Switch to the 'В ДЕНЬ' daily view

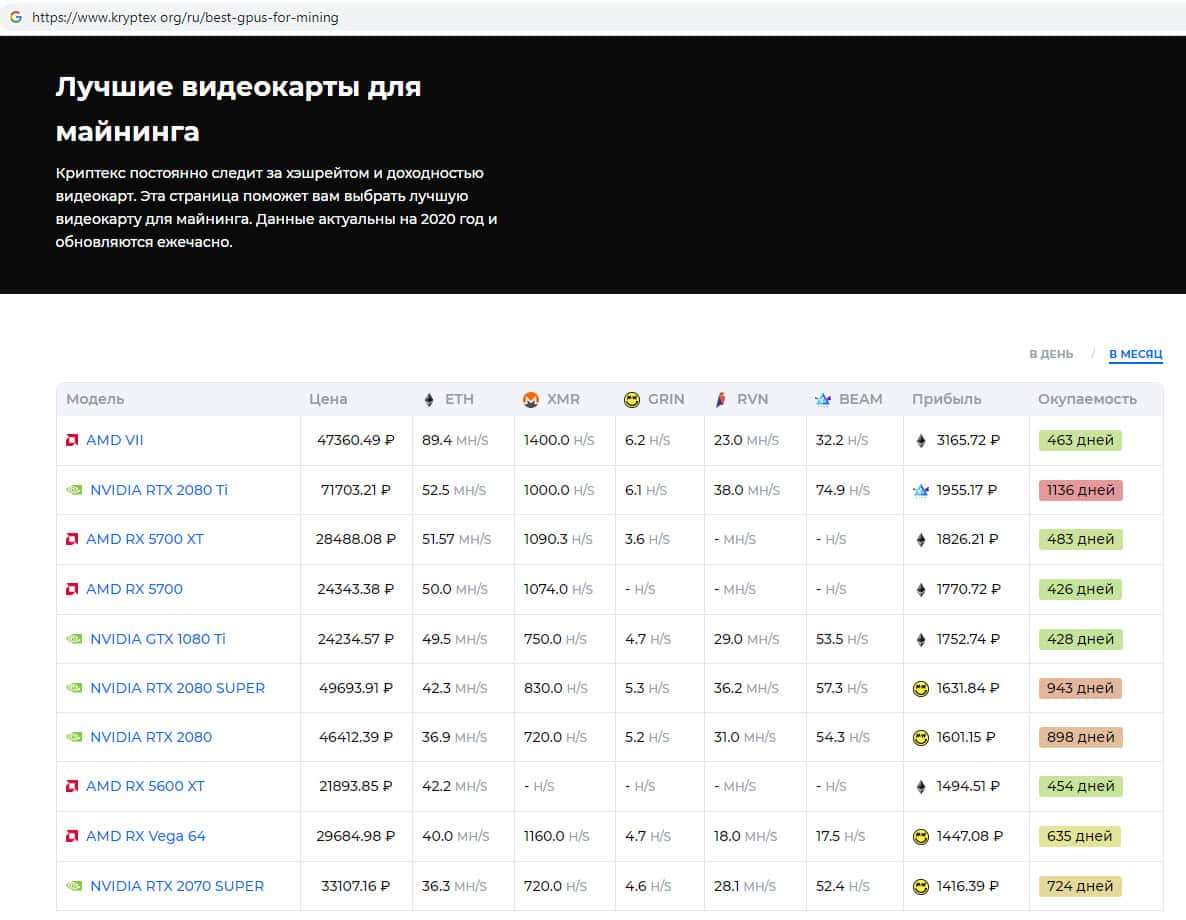1051,354
